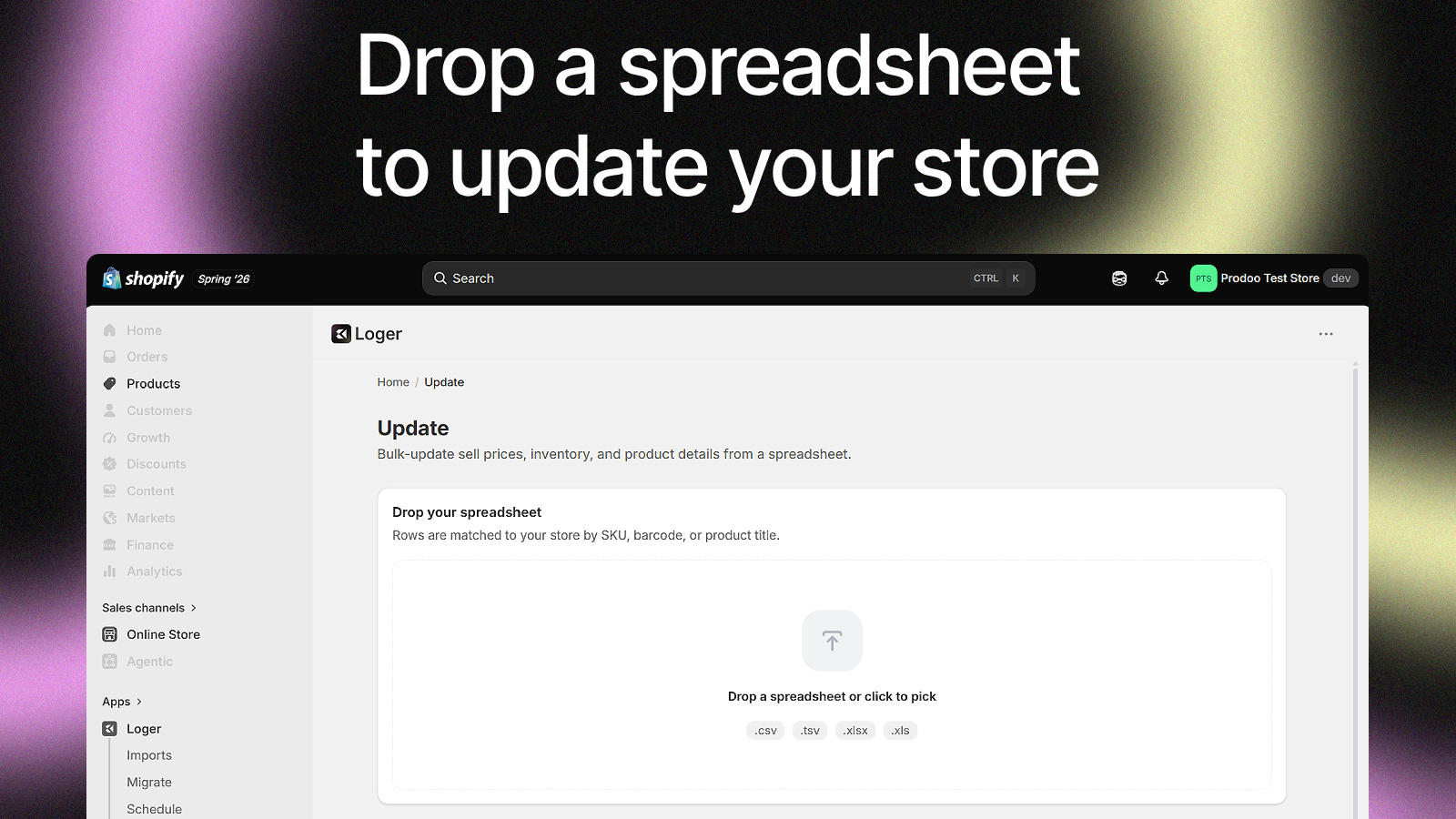
Task: Navigate to Discounts in the sidebar
Action: 157,464
